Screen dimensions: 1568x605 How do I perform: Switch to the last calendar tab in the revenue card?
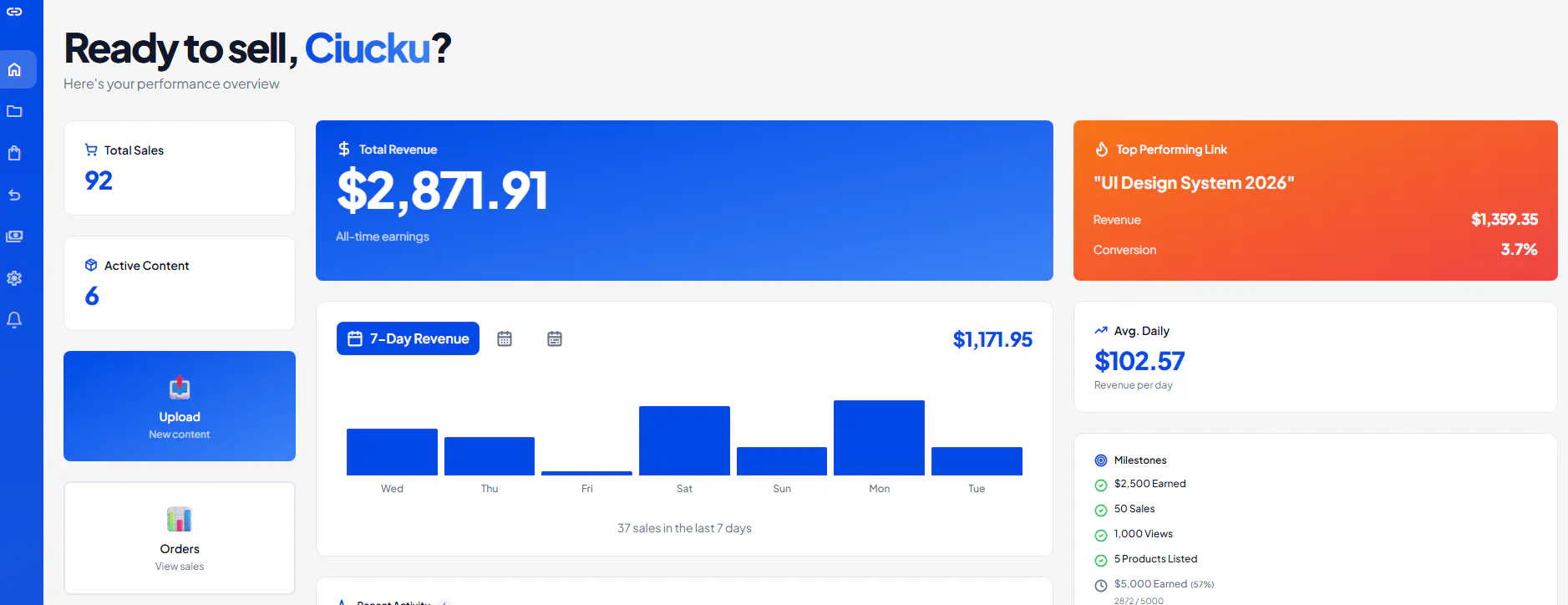point(555,338)
